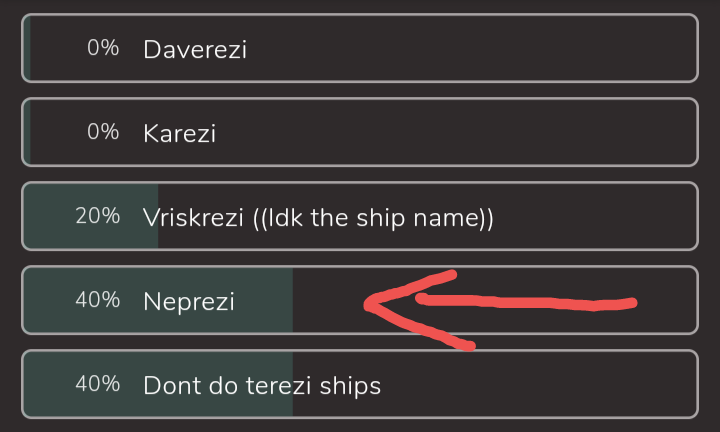Click the 20% label beside Vriskrezi

click(98, 216)
